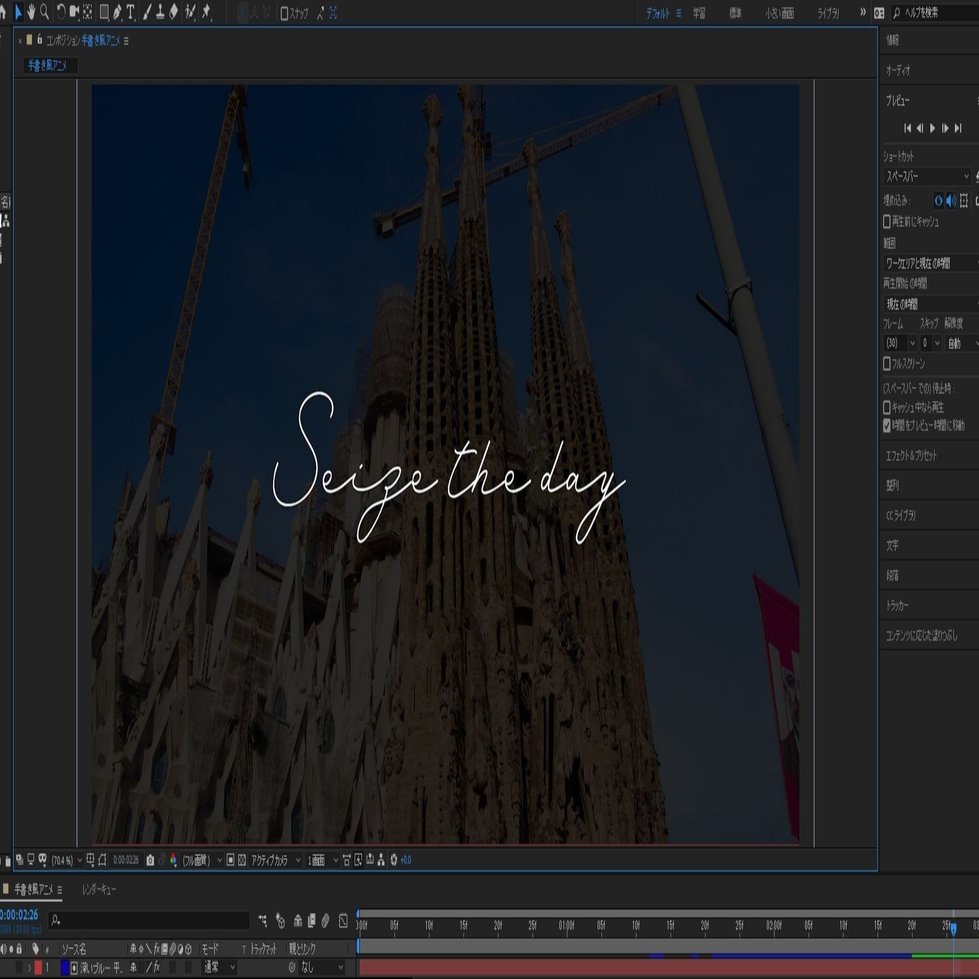Take a snapshot with camera icon
Image resolution: width=979 pixels, height=979 pixels.
click(150, 860)
